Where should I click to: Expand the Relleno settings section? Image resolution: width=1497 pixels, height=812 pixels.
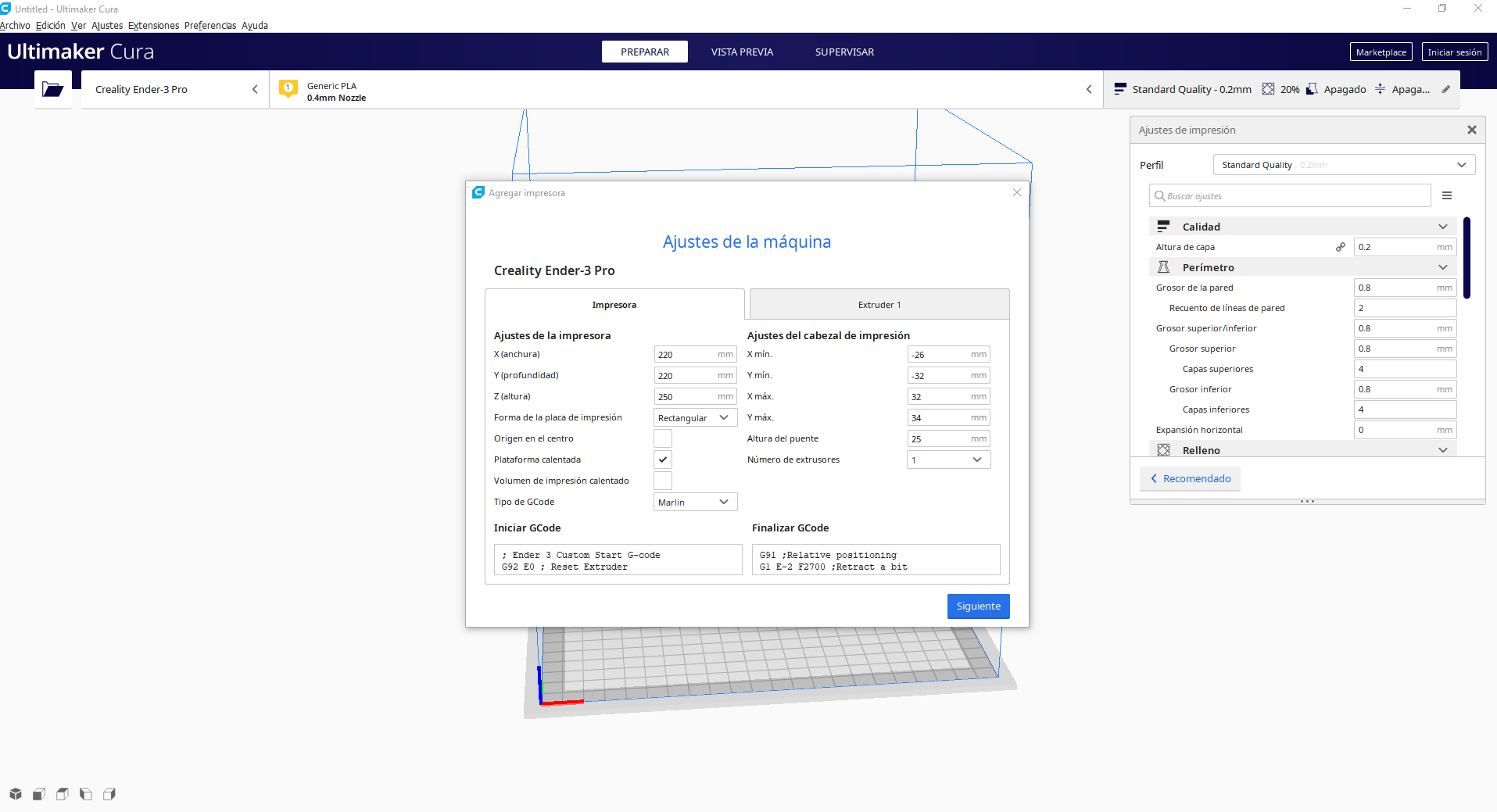pos(1443,450)
